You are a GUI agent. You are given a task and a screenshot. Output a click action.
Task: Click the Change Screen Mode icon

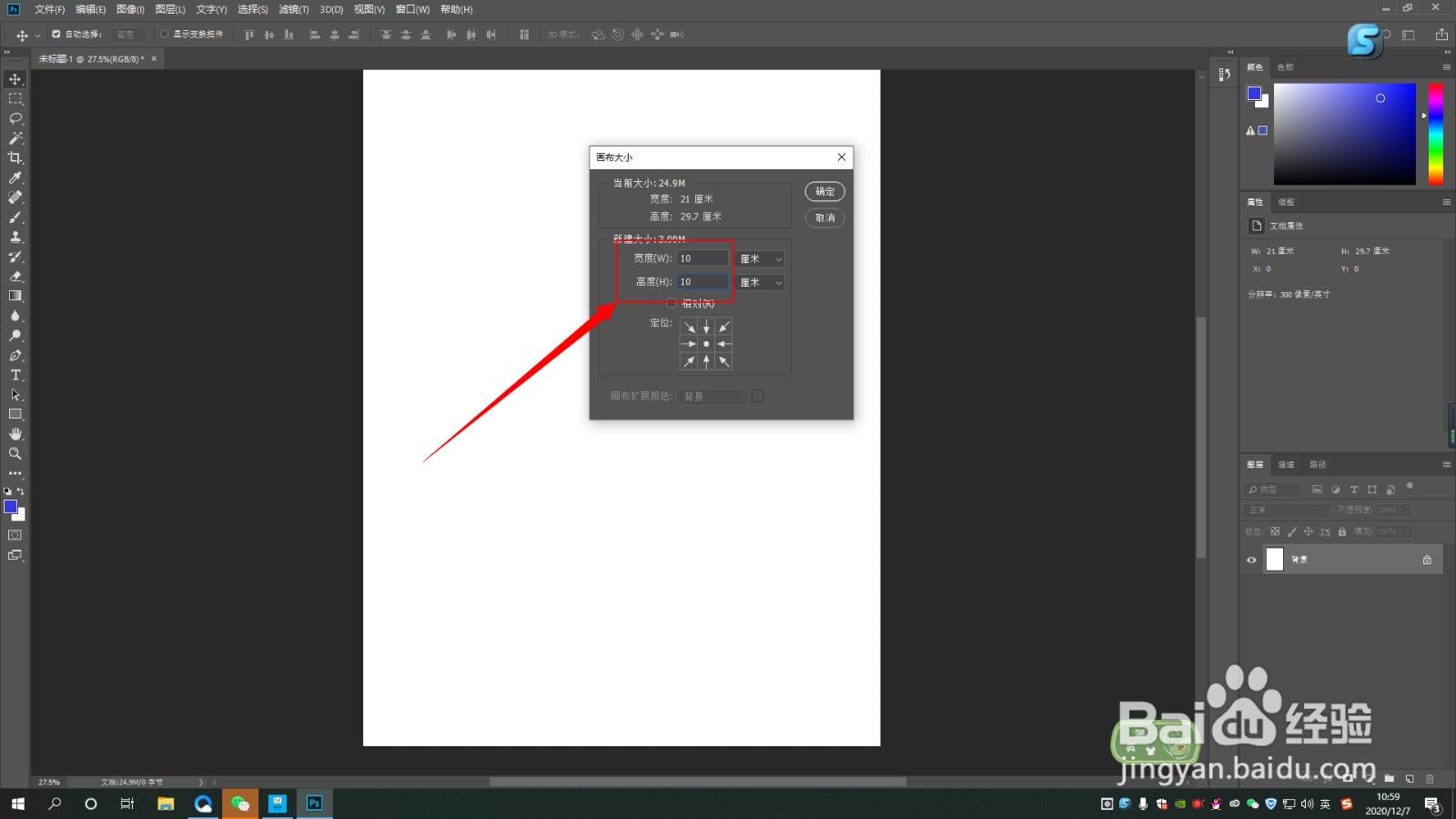coord(15,555)
